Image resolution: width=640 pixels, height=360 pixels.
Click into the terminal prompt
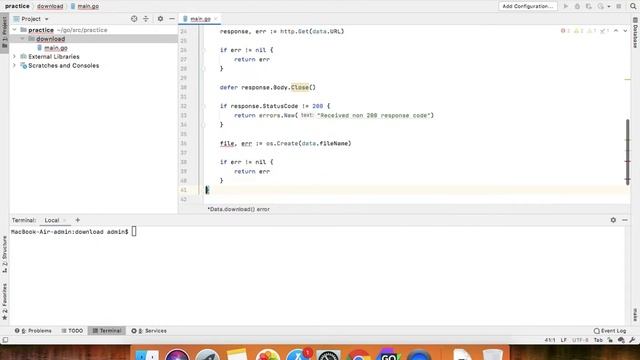(x=134, y=232)
